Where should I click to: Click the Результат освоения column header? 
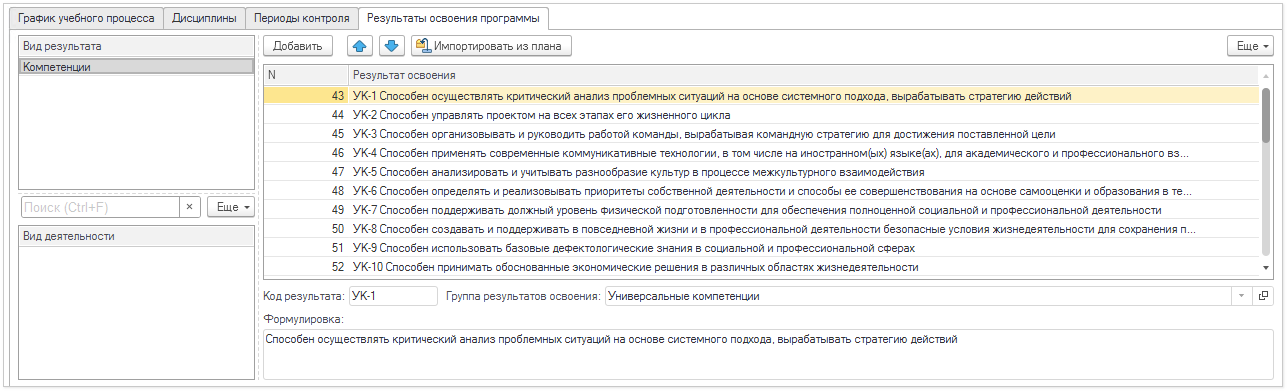click(x=802, y=75)
